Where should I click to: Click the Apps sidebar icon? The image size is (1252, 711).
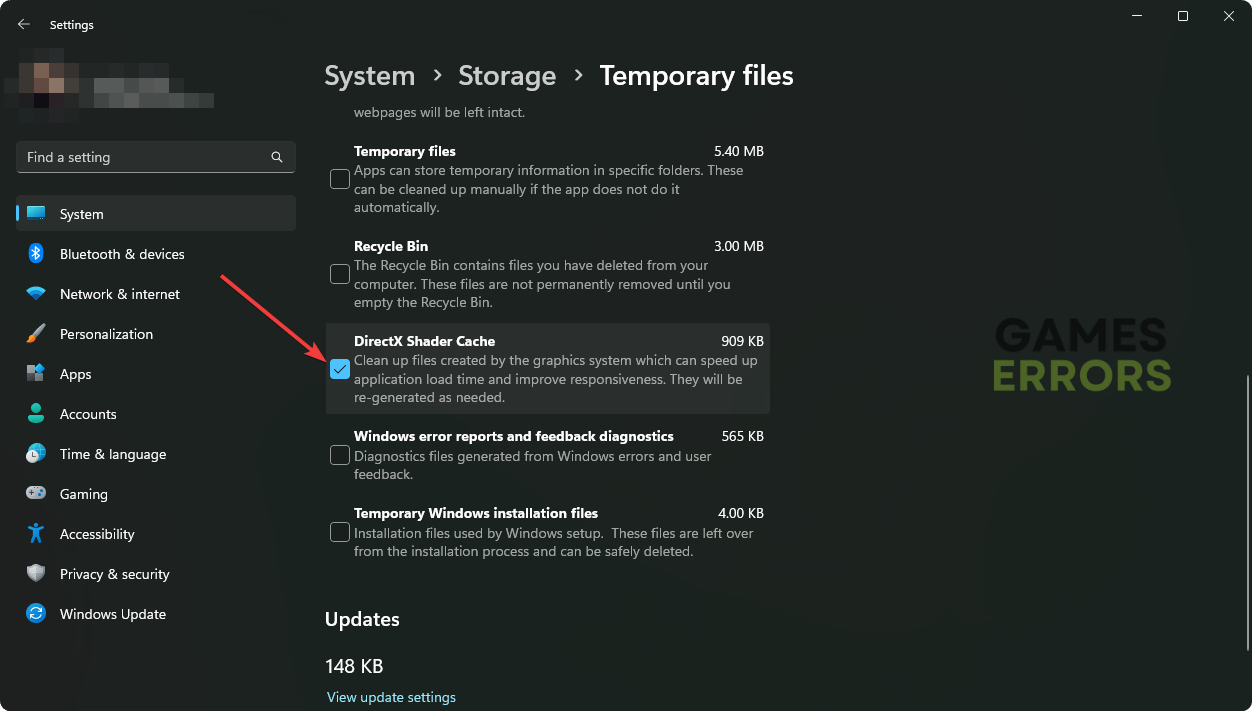(36, 374)
